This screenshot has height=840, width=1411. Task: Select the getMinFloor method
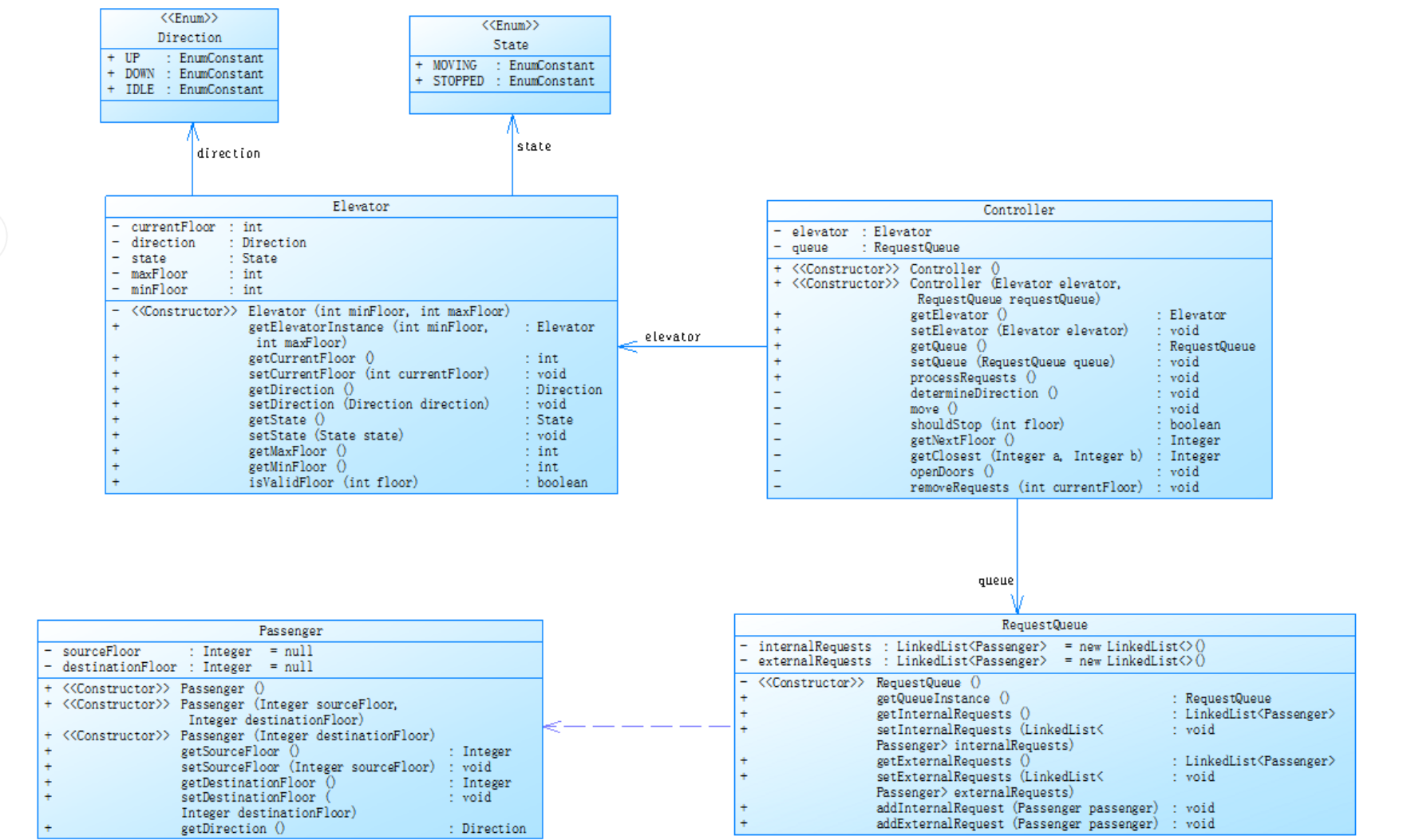[336, 467]
